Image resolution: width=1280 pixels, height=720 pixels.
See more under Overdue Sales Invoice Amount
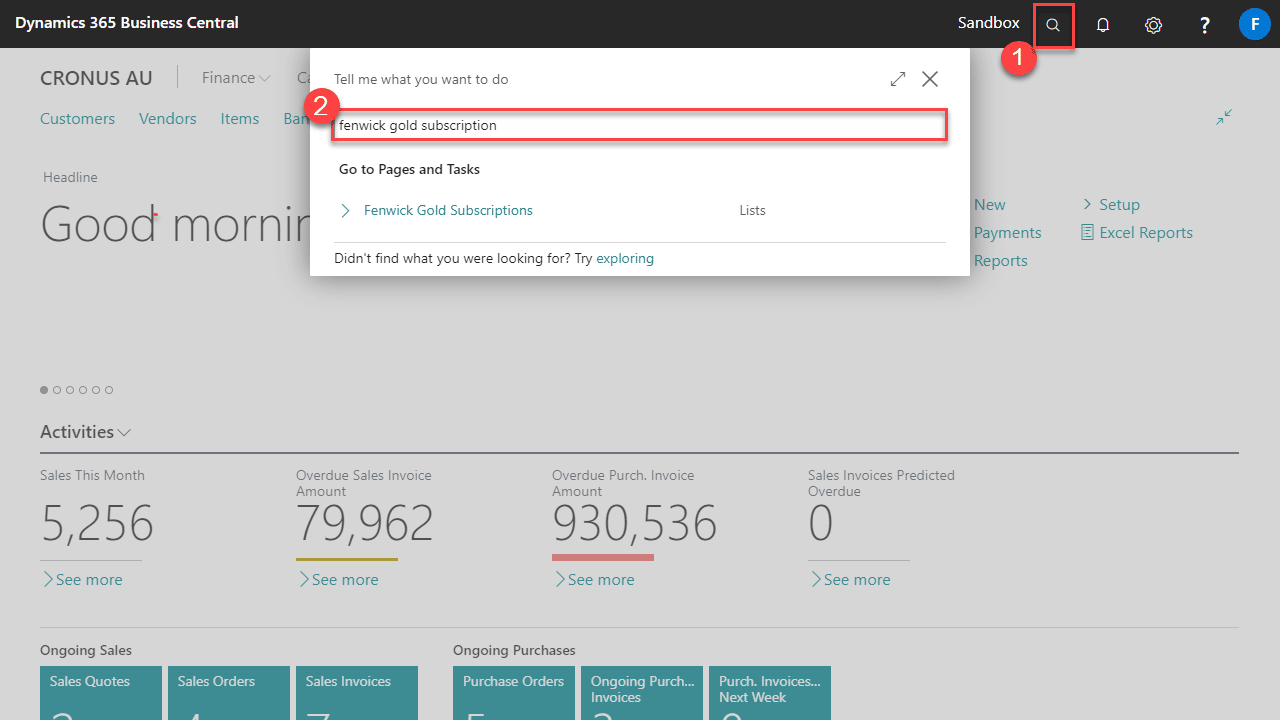point(338,579)
